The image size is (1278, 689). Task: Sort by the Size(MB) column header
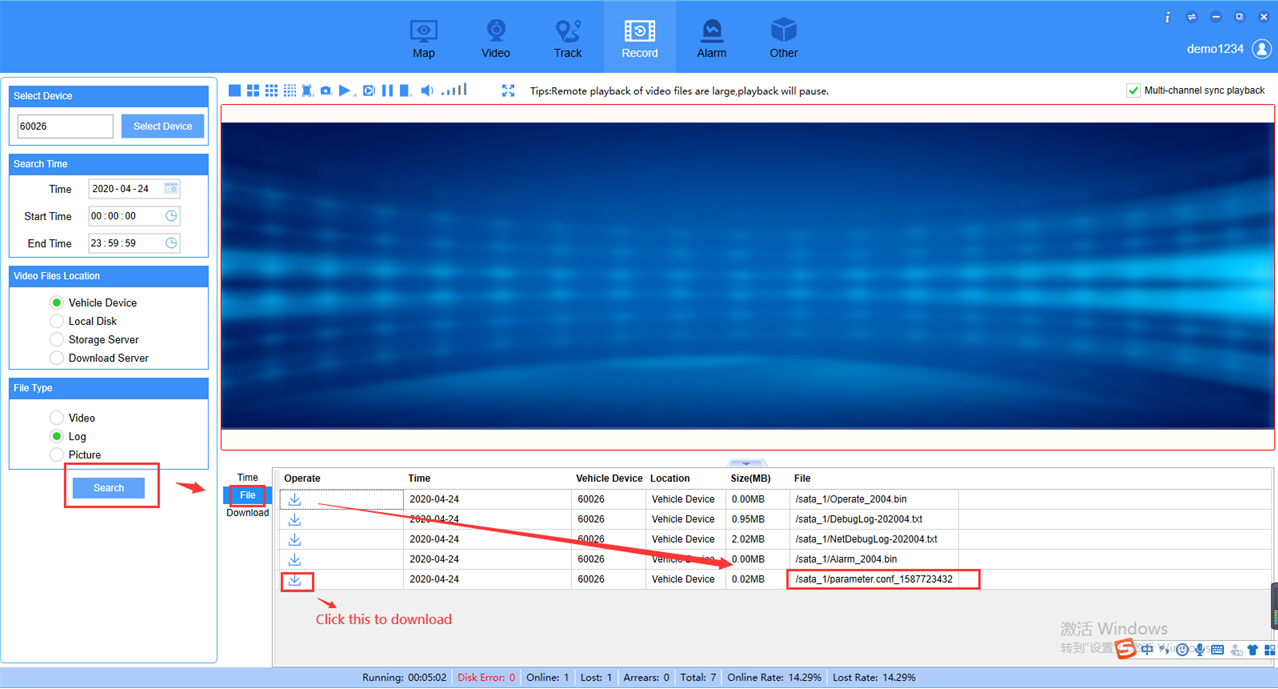point(750,478)
